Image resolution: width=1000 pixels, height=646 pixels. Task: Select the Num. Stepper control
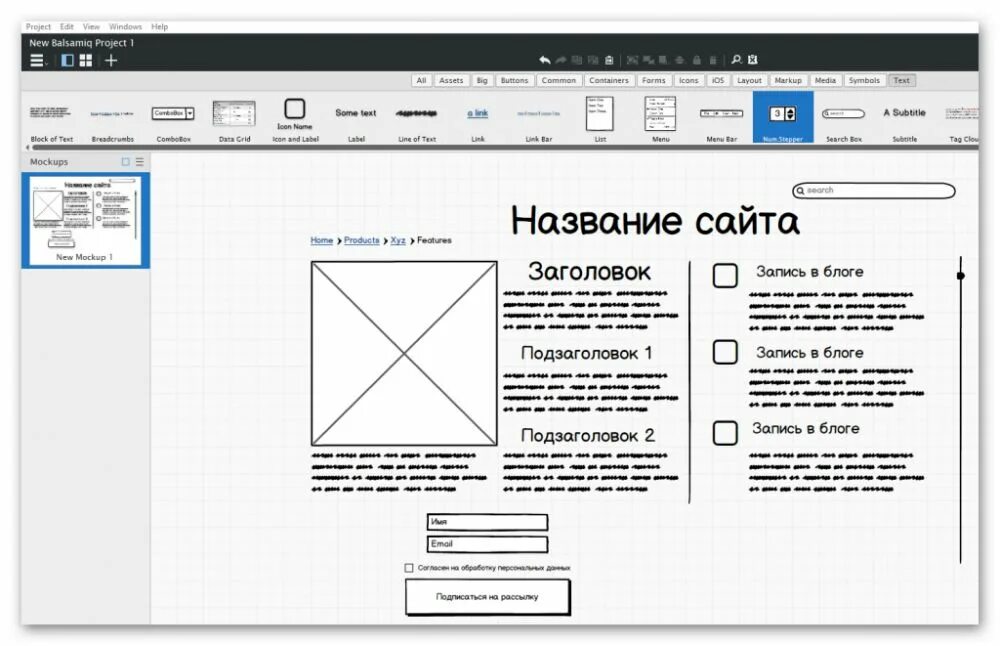click(783, 117)
